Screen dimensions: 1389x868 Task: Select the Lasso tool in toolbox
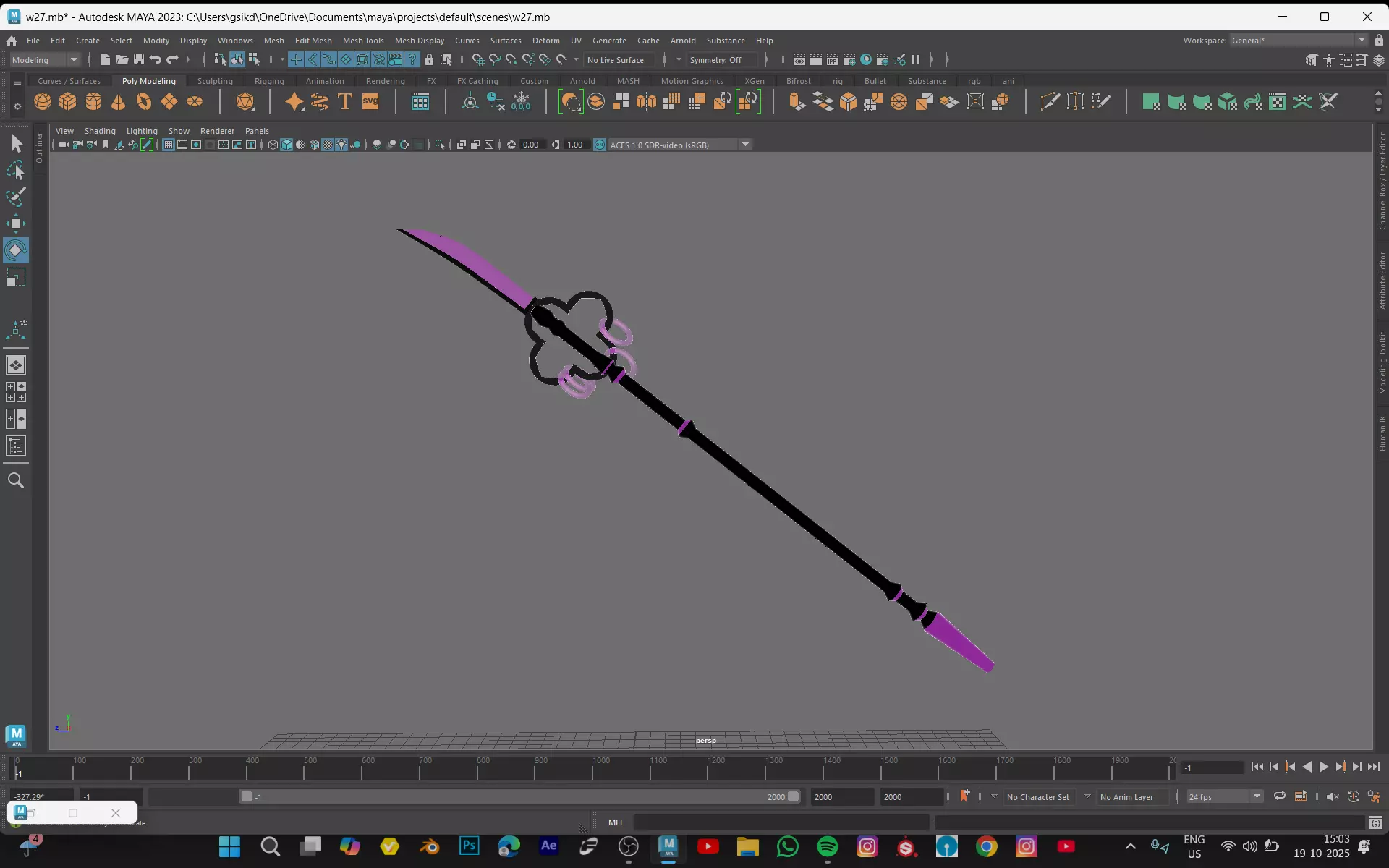[16, 171]
